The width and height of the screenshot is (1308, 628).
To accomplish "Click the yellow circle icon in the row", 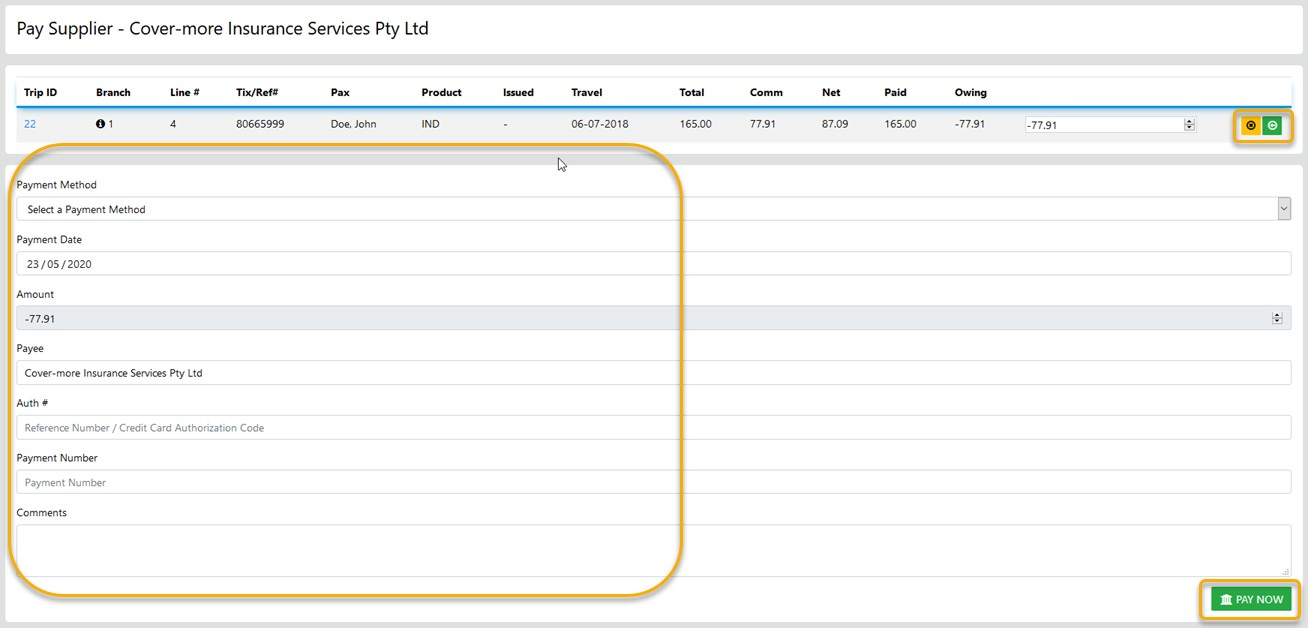I will 1250,125.
